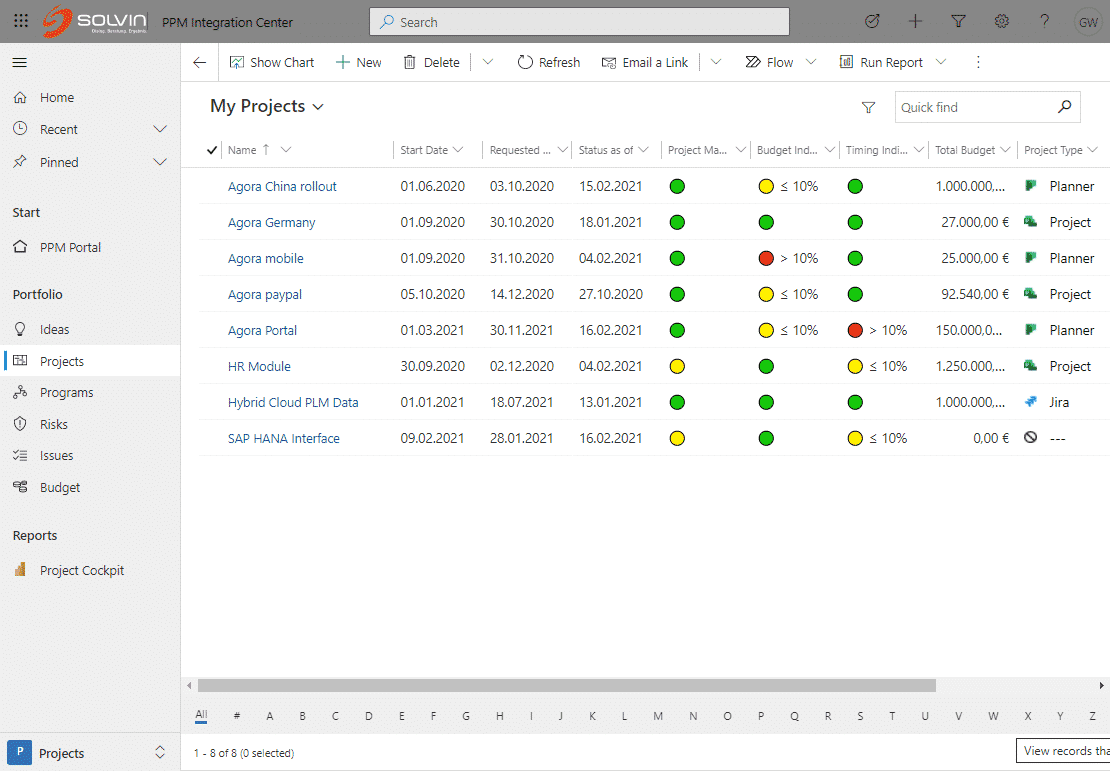Open more commands vertical ellipsis
1110x771 pixels.
[978, 62]
